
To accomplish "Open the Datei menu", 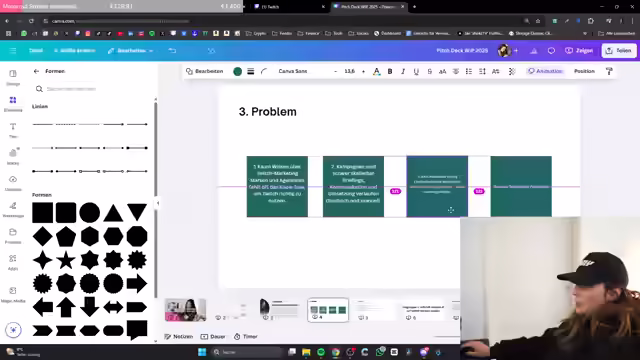I will pos(36,51).
